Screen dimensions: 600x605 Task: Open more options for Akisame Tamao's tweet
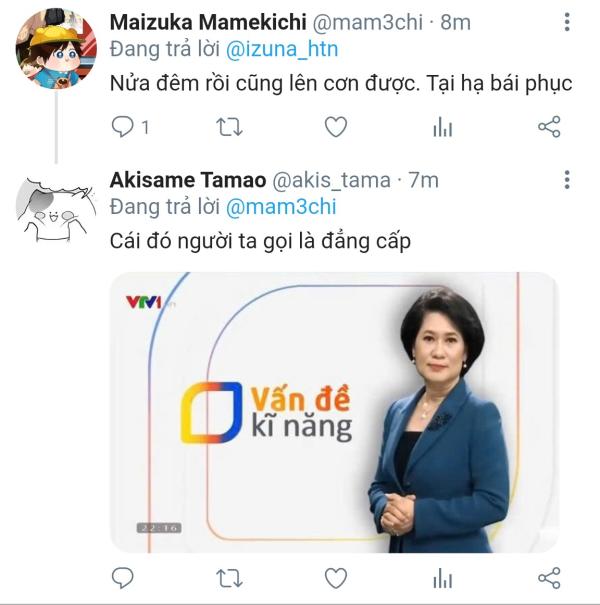point(567,180)
